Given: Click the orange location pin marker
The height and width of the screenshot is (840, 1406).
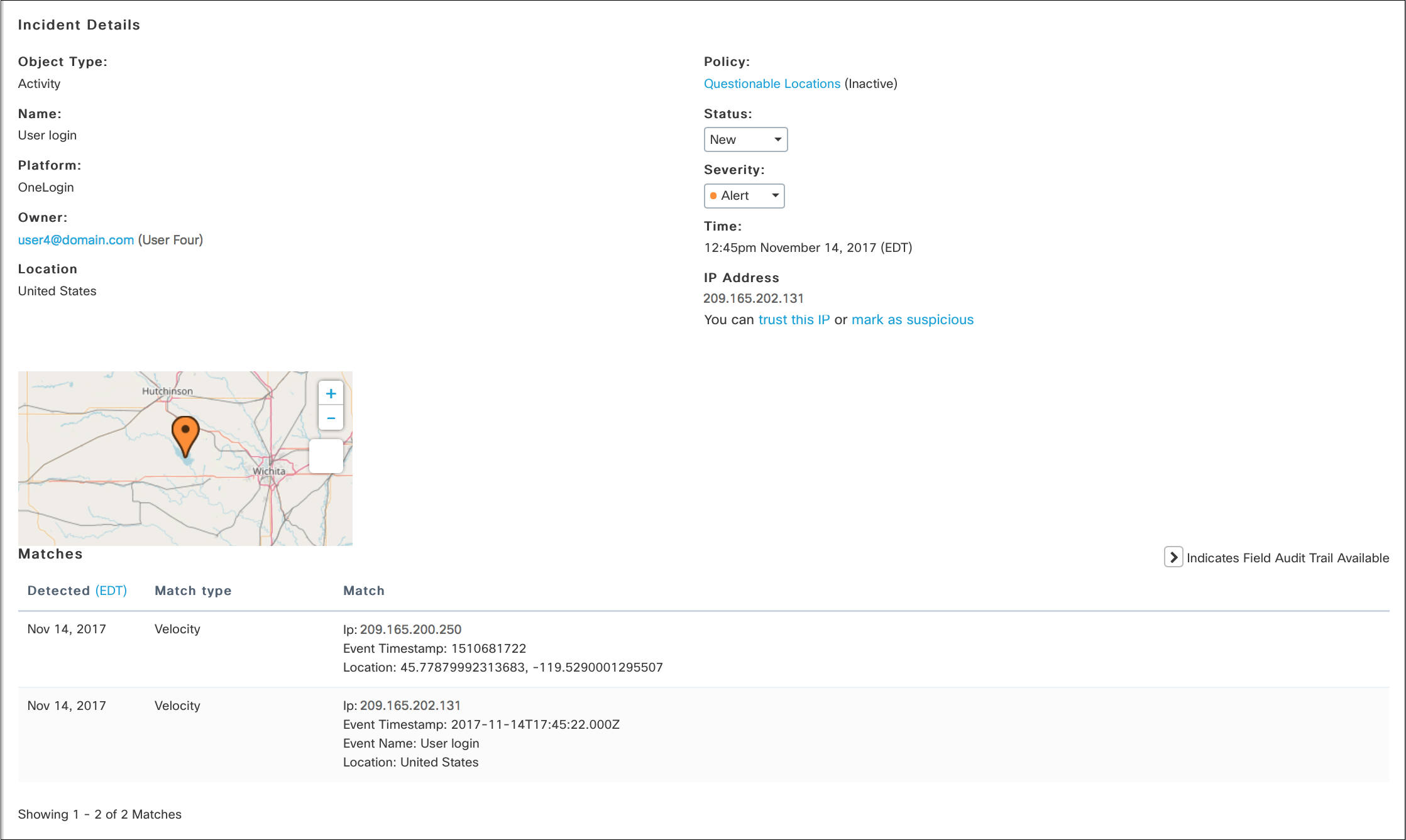Looking at the screenshot, I should [x=185, y=432].
